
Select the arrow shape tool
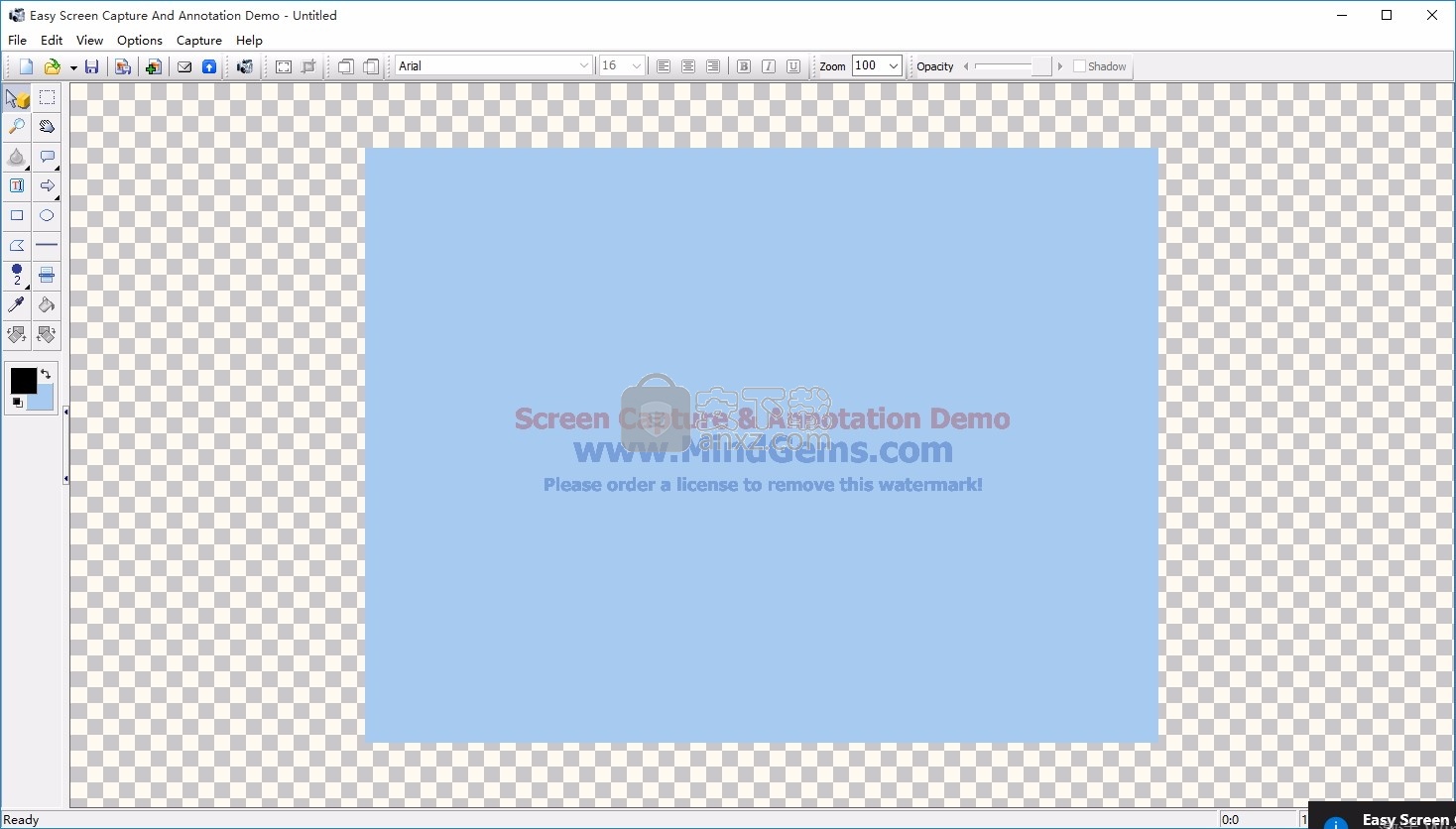tap(47, 186)
